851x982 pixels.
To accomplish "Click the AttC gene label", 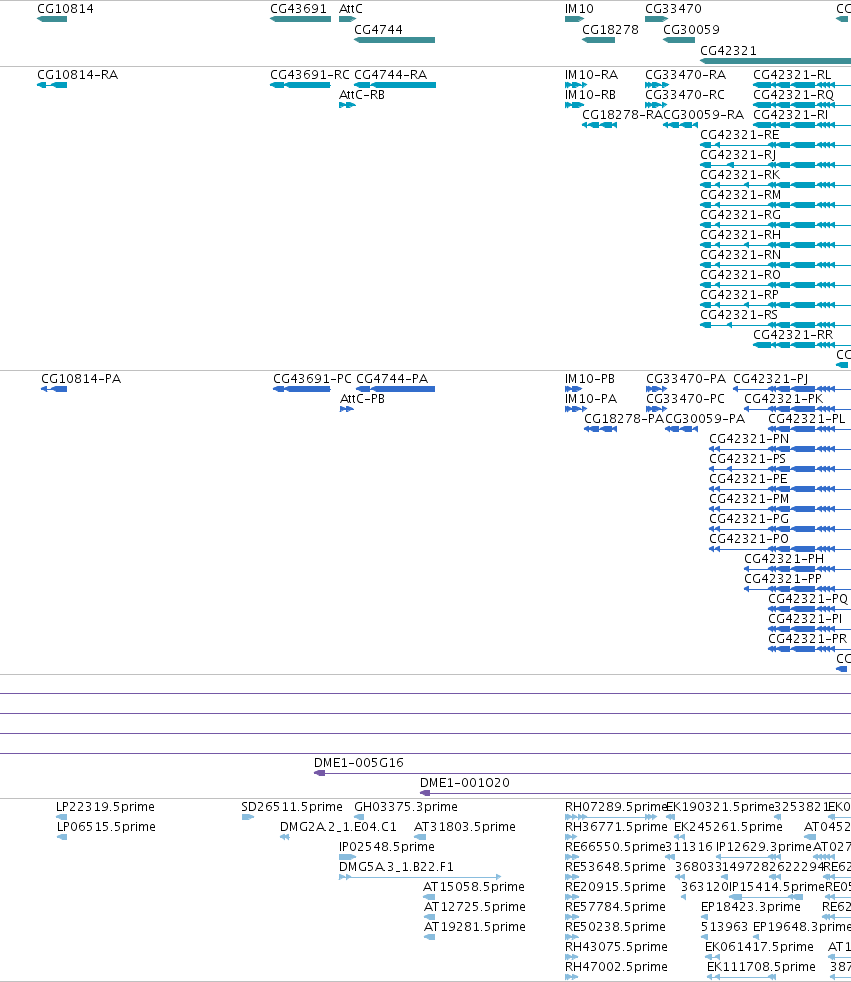I will pos(351,9).
